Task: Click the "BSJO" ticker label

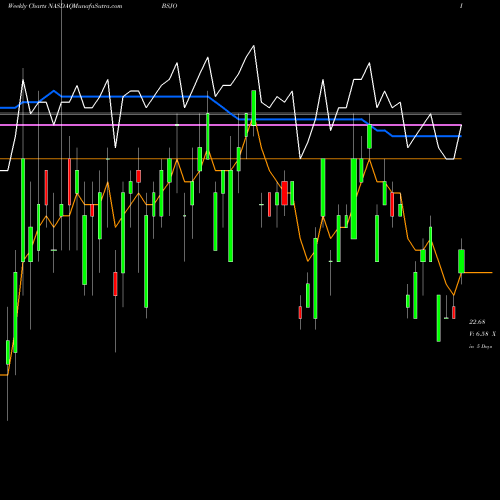Action: pos(169,6)
